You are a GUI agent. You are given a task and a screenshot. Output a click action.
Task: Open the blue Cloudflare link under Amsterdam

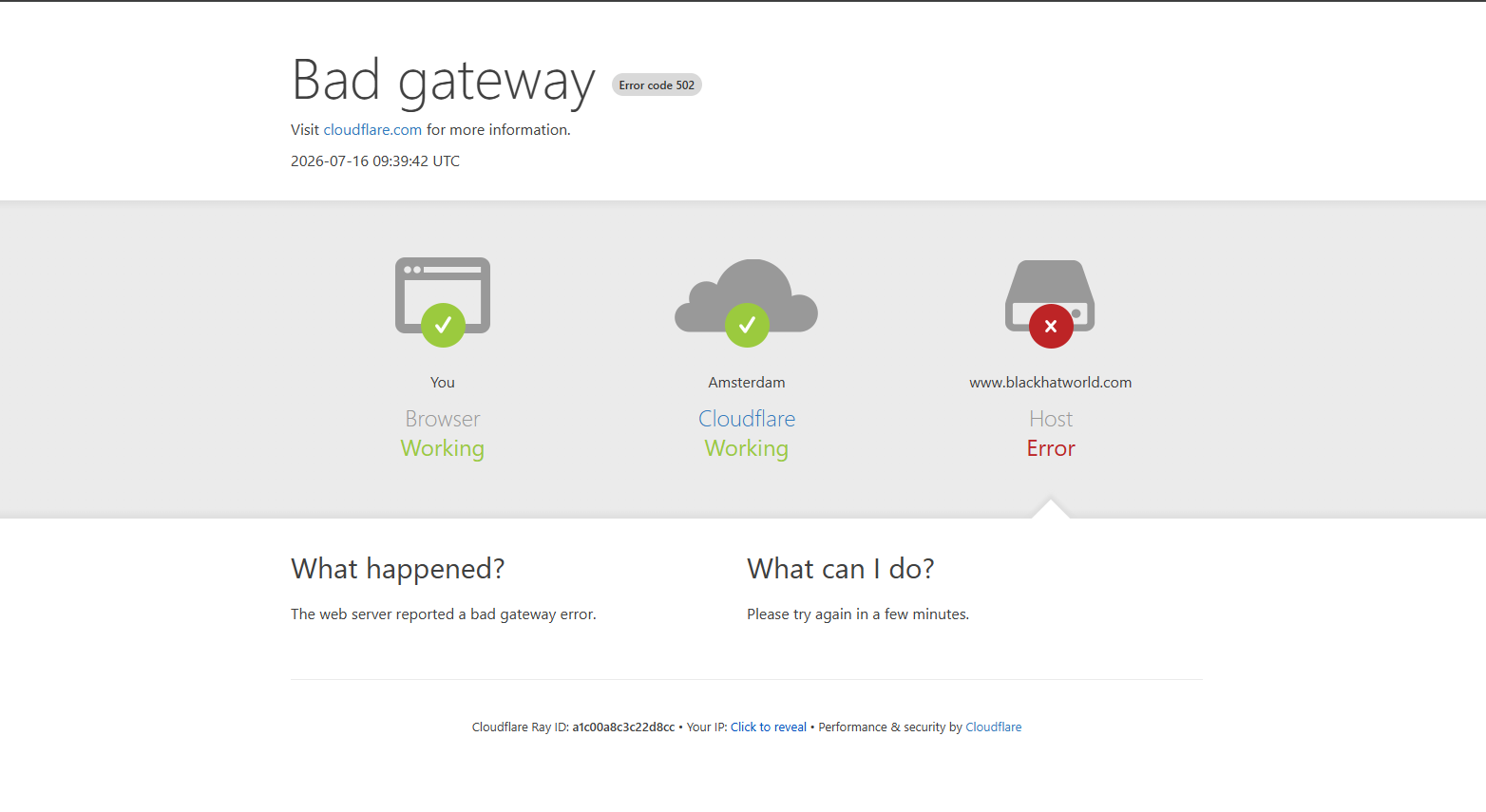(747, 419)
